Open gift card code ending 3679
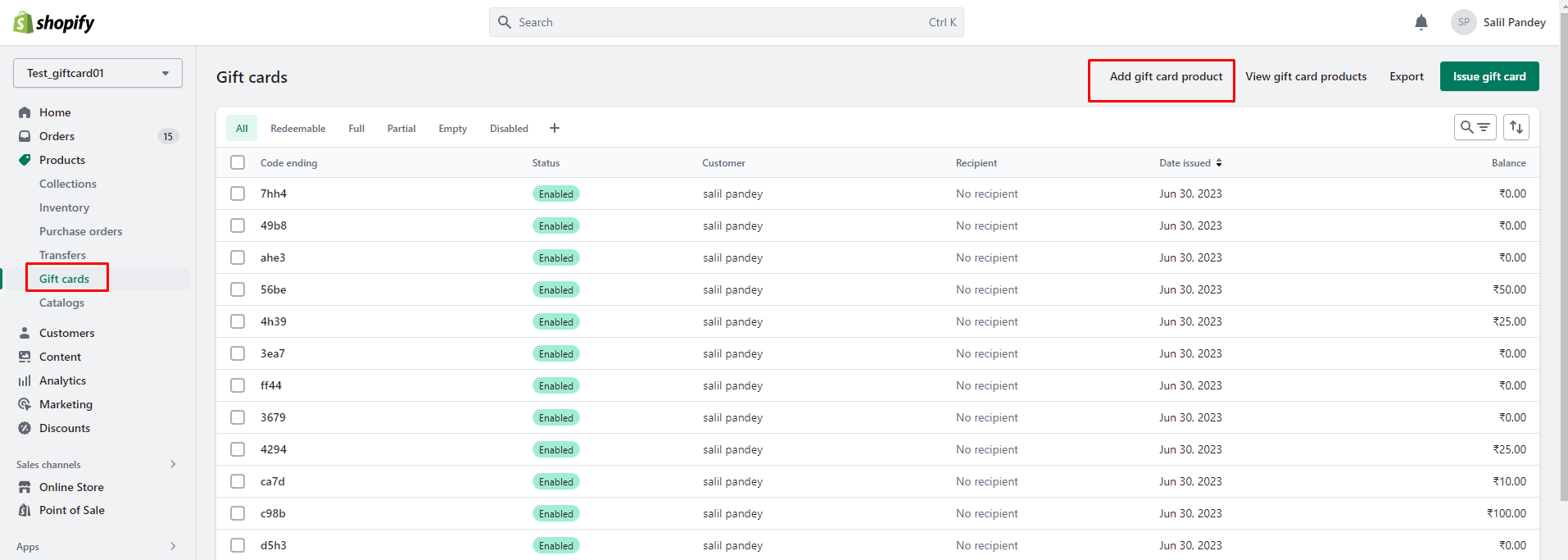This screenshot has width=1568, height=560. (273, 417)
